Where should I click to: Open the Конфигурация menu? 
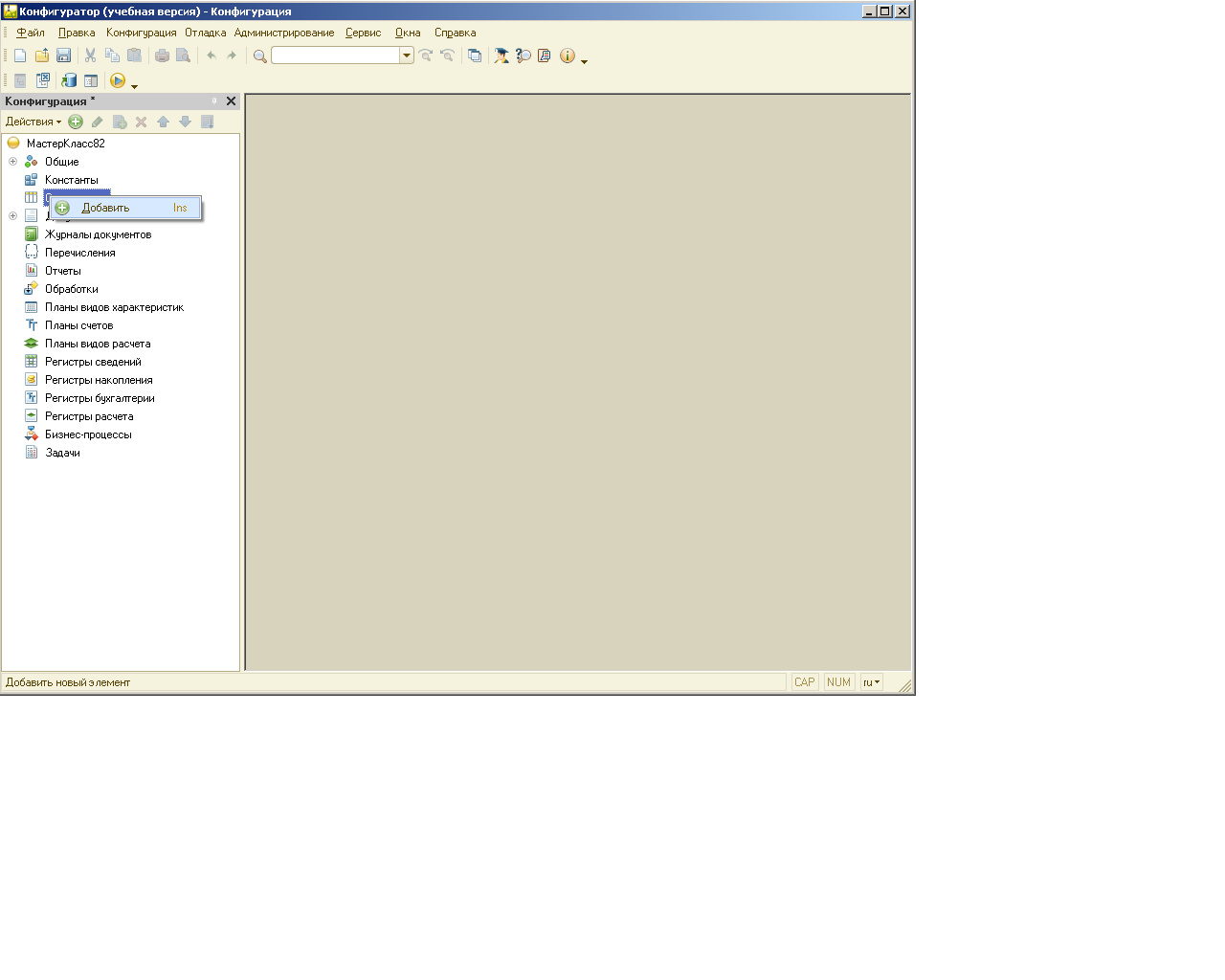[142, 33]
